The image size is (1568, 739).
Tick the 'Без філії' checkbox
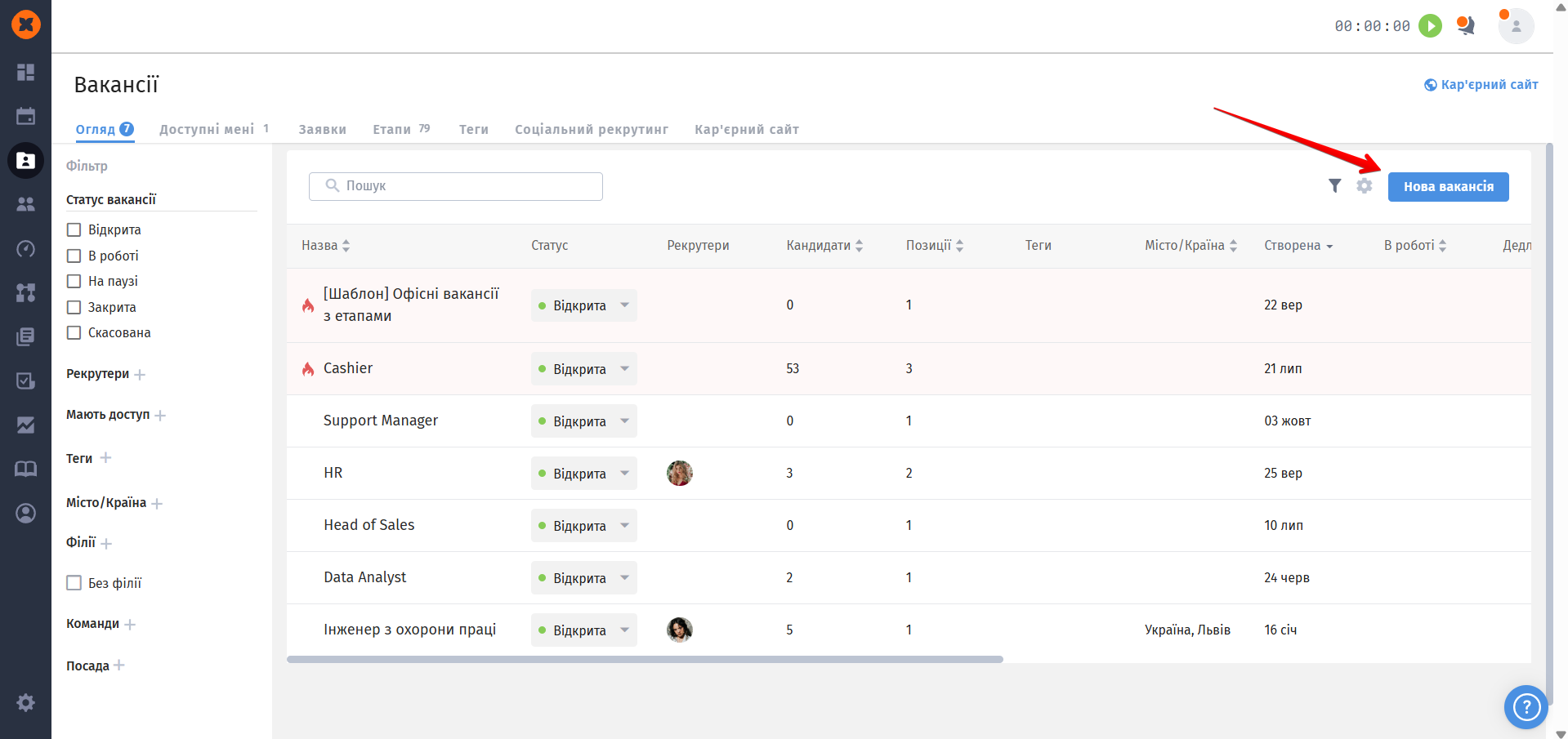(x=74, y=583)
